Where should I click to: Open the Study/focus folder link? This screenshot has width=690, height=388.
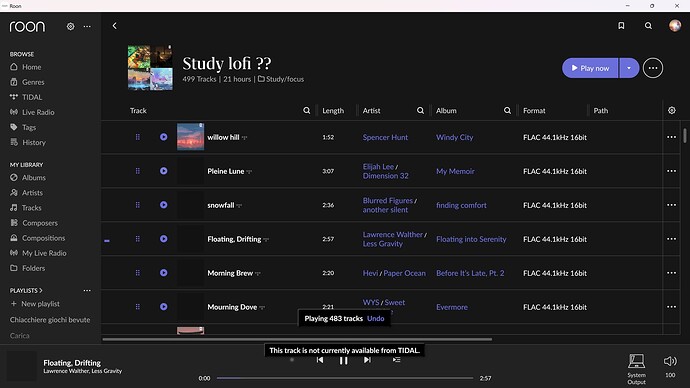coord(281,79)
